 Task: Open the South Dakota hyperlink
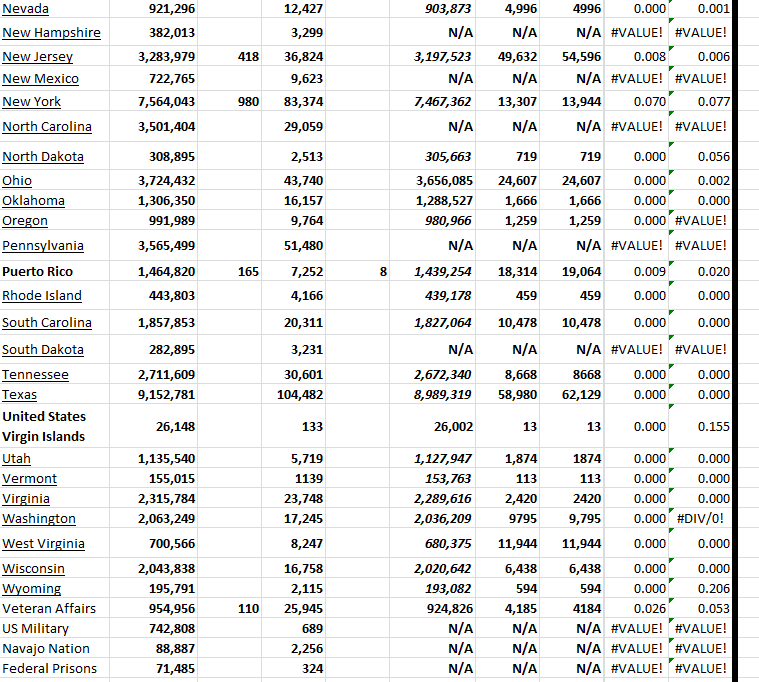point(43,349)
